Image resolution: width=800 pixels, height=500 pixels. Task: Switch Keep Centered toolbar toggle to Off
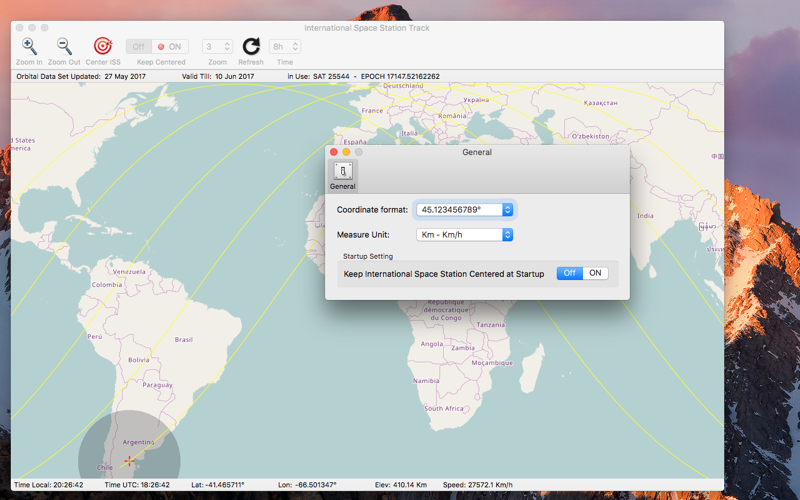(x=139, y=46)
